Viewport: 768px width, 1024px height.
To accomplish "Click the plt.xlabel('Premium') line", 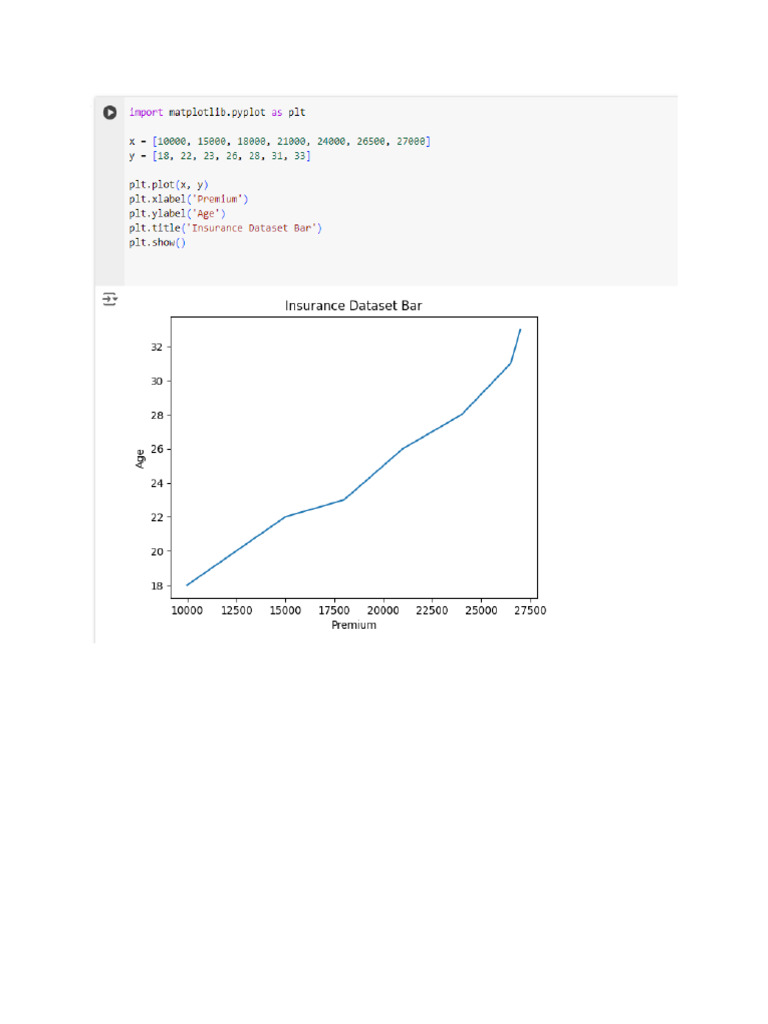I will tap(188, 199).
